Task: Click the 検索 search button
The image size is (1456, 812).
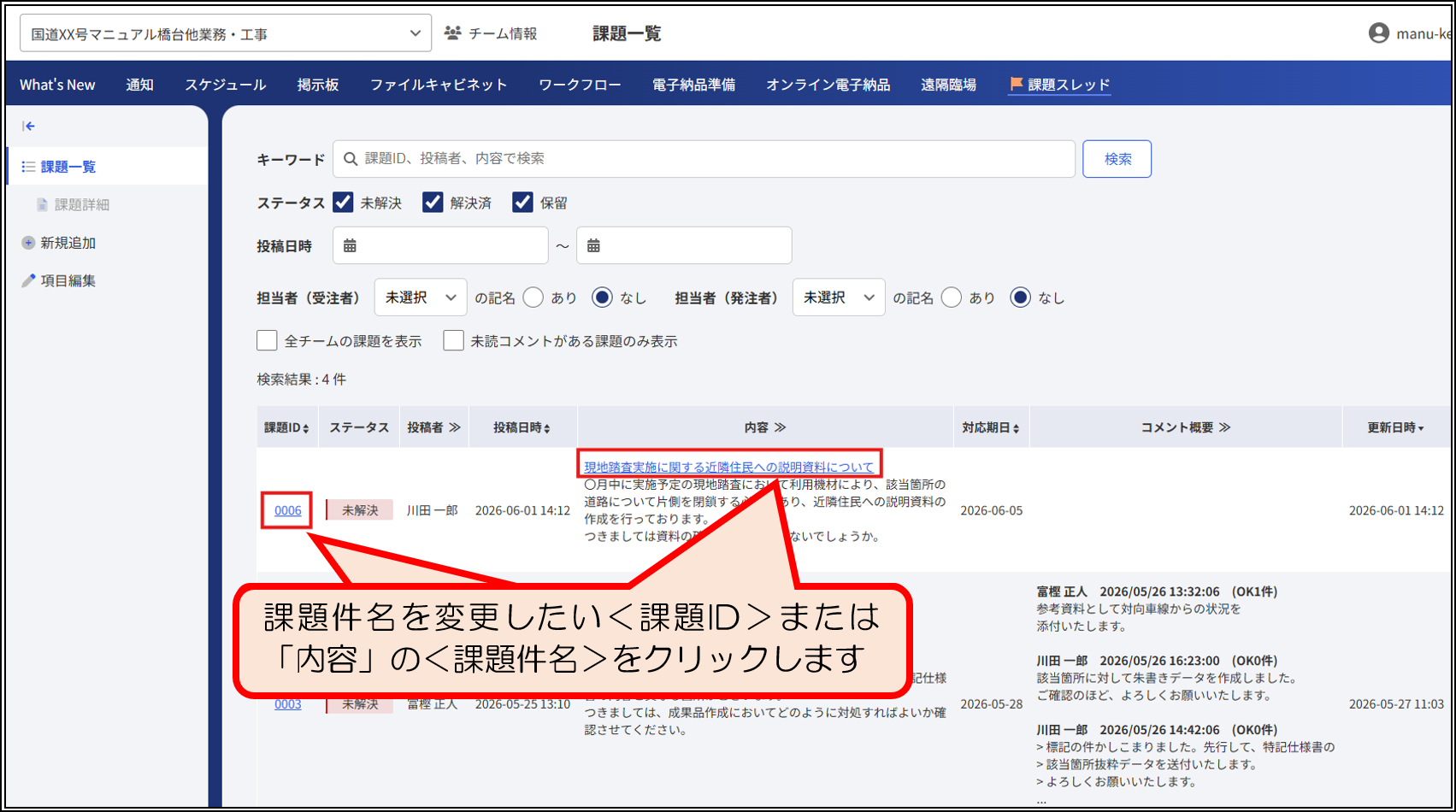Action: tap(1117, 159)
